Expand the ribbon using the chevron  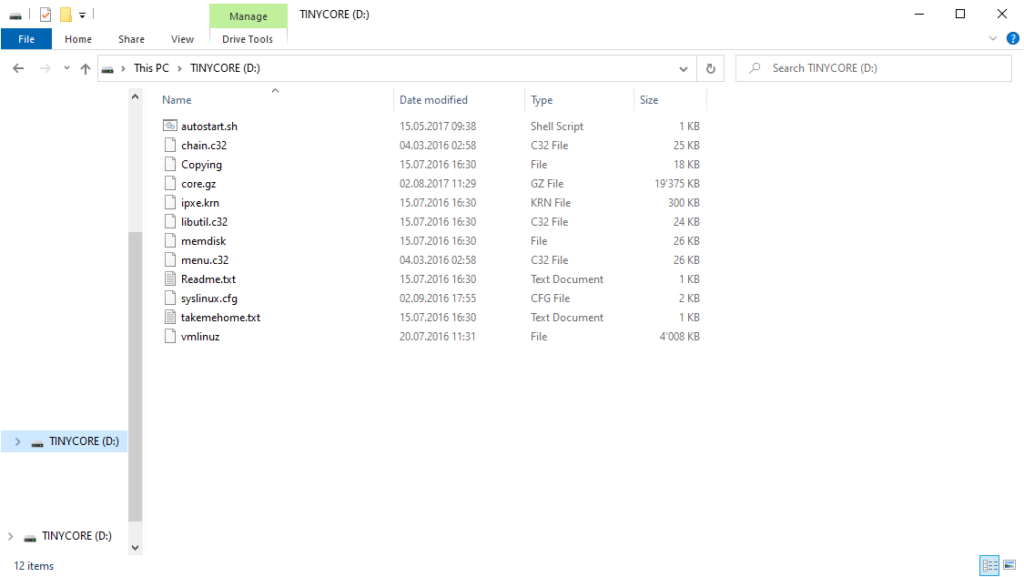point(993,39)
